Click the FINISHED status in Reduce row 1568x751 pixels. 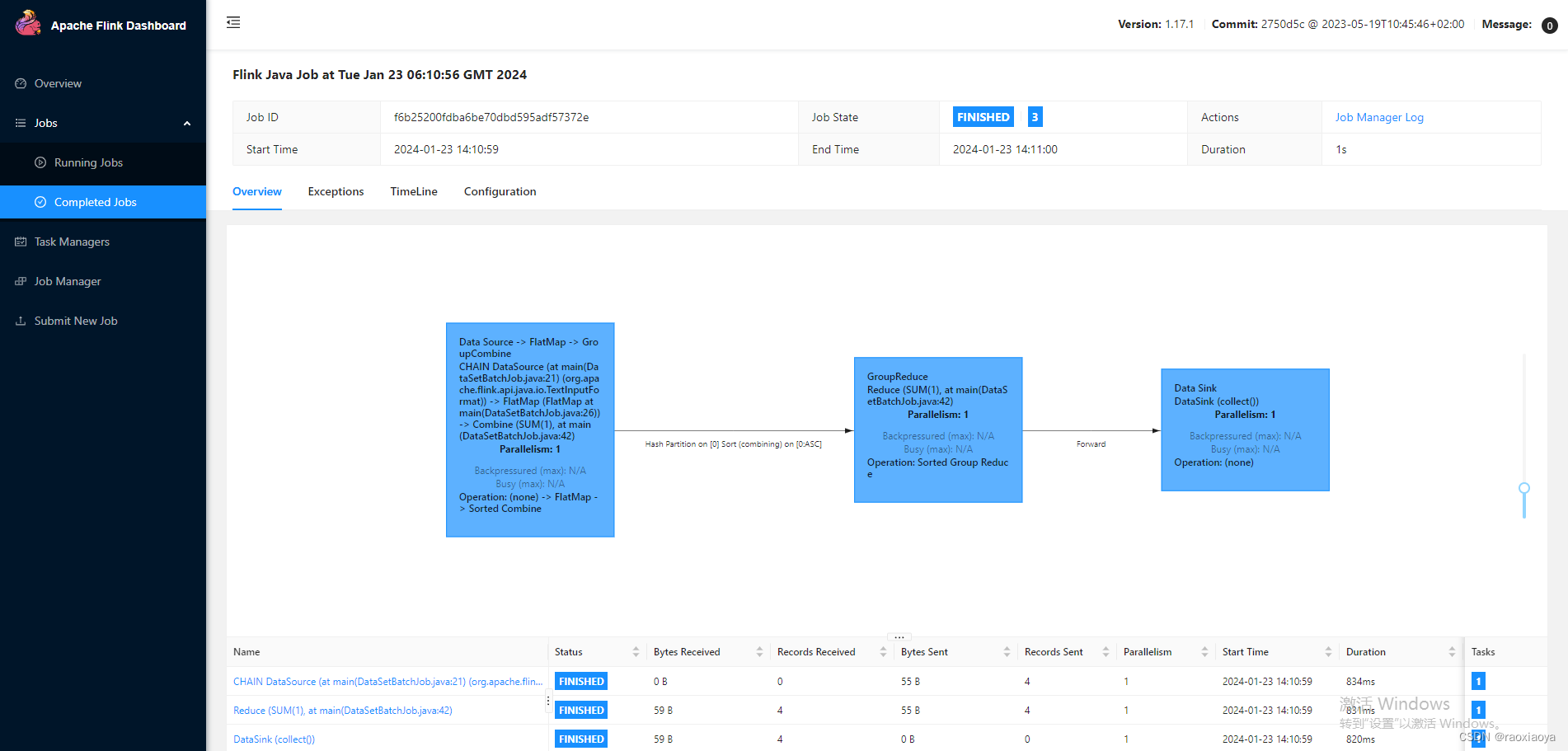coord(581,710)
